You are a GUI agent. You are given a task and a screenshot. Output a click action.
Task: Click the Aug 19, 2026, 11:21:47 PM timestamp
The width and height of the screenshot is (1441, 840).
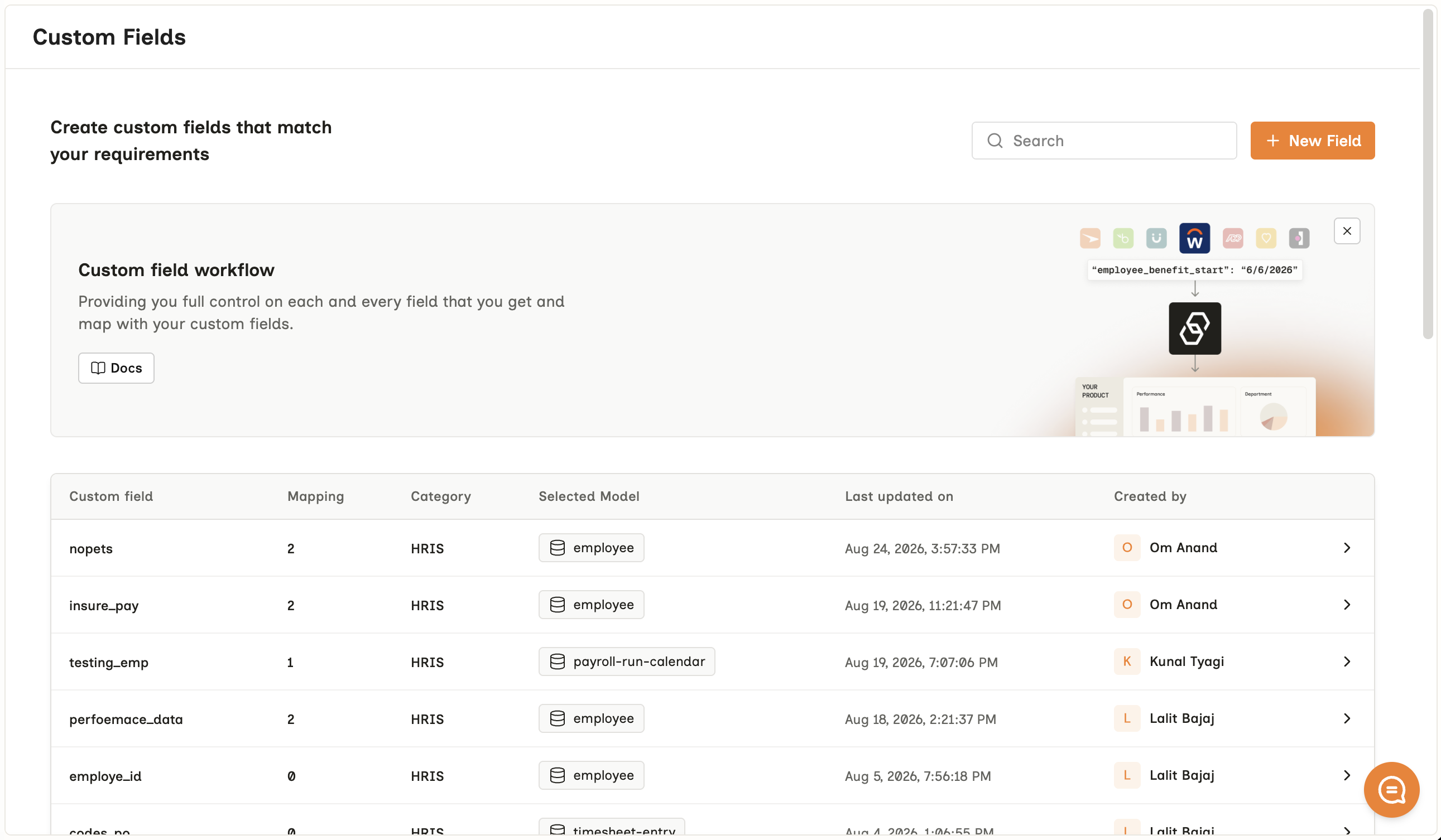(x=923, y=605)
